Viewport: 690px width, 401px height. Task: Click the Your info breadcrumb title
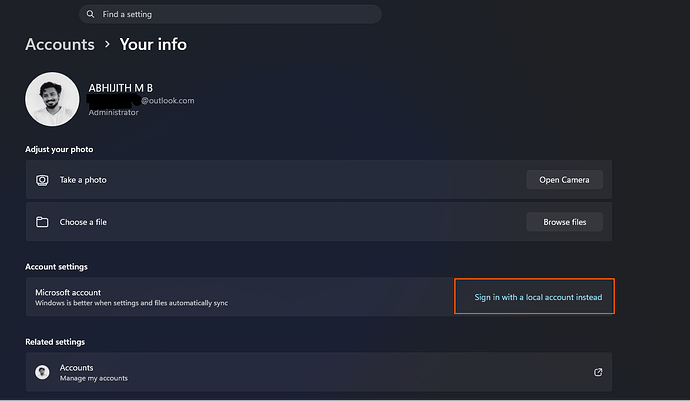pyautogui.click(x=153, y=44)
